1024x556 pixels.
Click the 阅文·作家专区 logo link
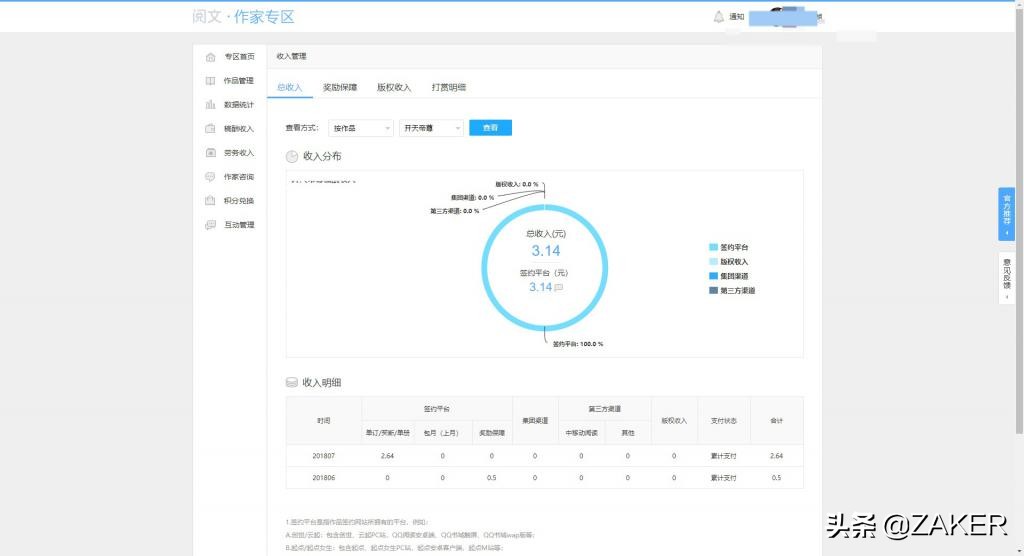[x=244, y=17]
